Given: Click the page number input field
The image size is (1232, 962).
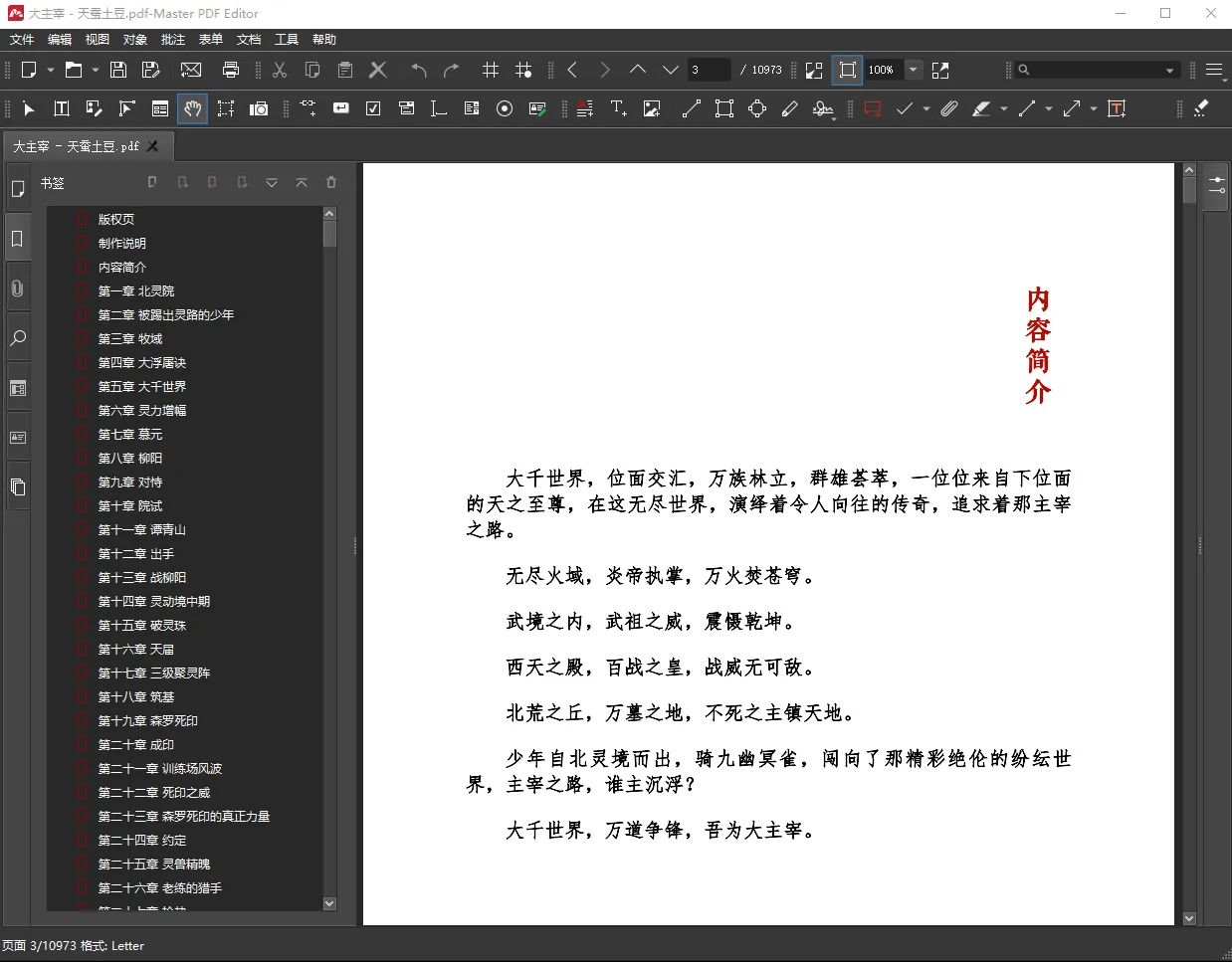Looking at the screenshot, I should point(707,70).
